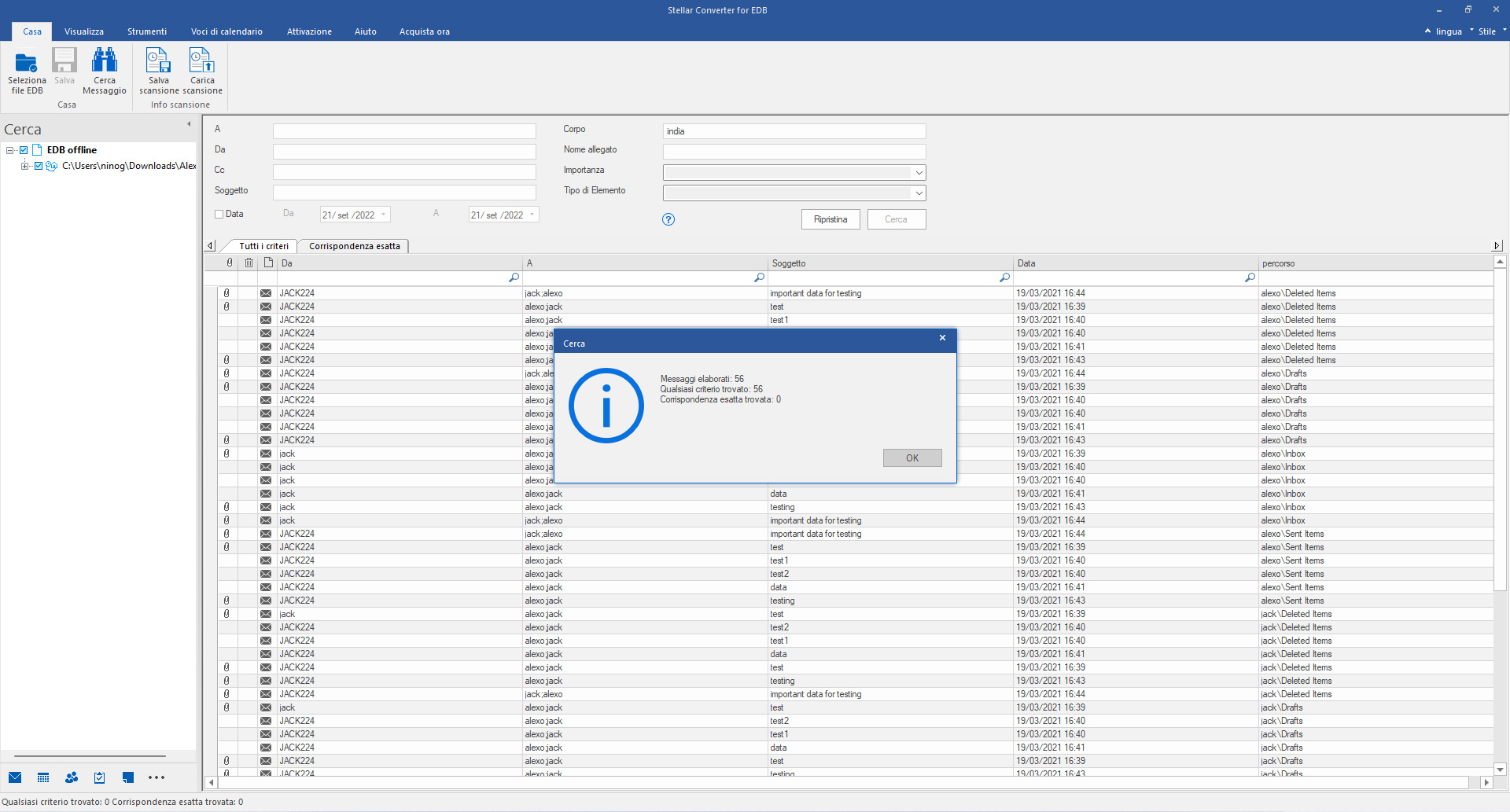Screen dimensions: 1510x812
Task: Click search icon in Da column filter
Action: coord(514,277)
